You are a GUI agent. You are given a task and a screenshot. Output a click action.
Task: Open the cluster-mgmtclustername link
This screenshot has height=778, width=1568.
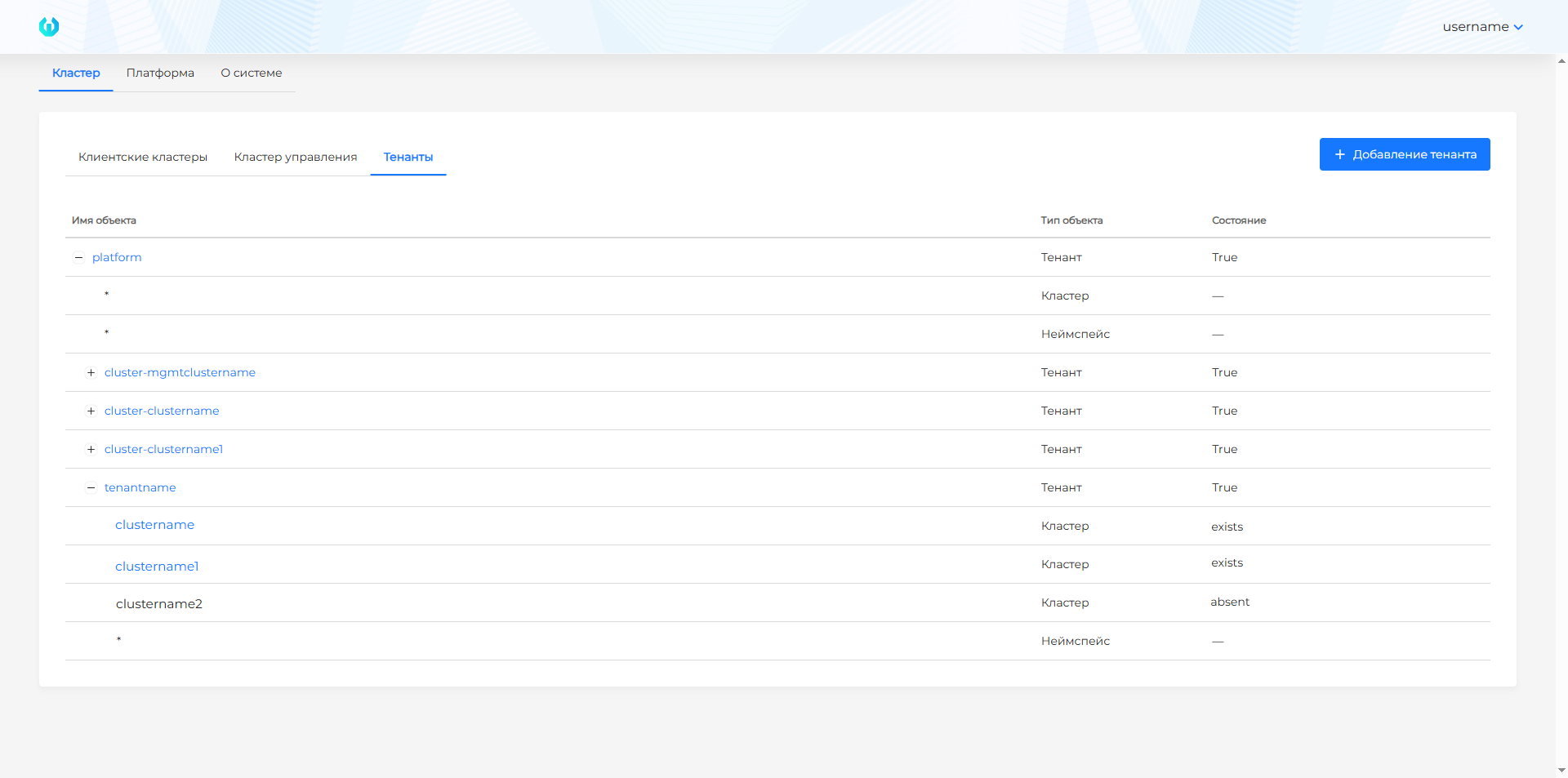tap(180, 372)
